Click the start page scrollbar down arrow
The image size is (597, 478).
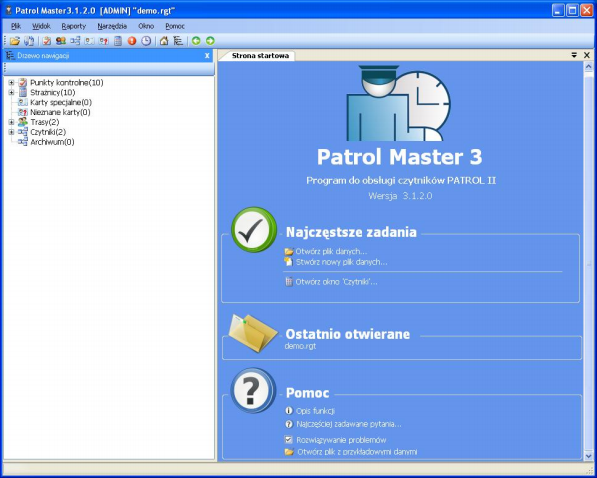[588, 456]
